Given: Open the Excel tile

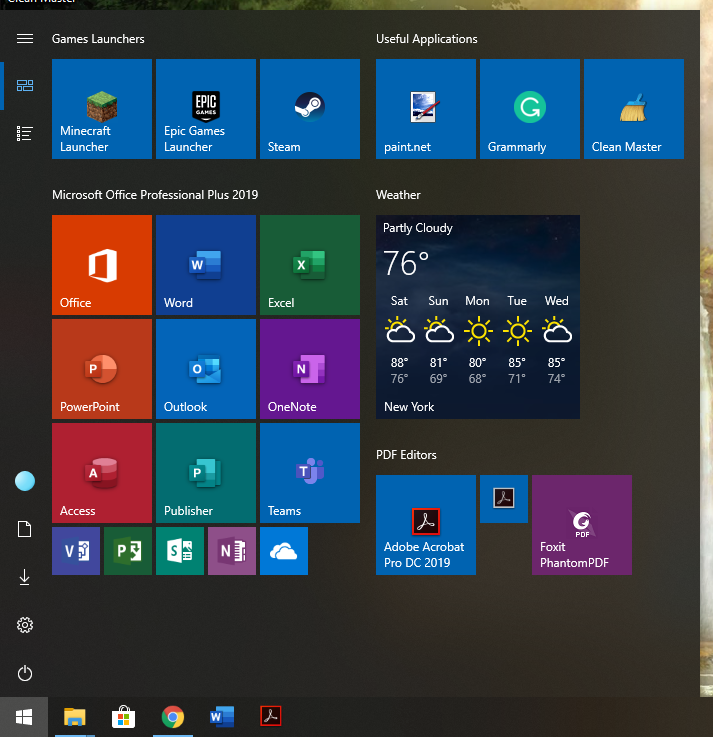Looking at the screenshot, I should [310, 265].
